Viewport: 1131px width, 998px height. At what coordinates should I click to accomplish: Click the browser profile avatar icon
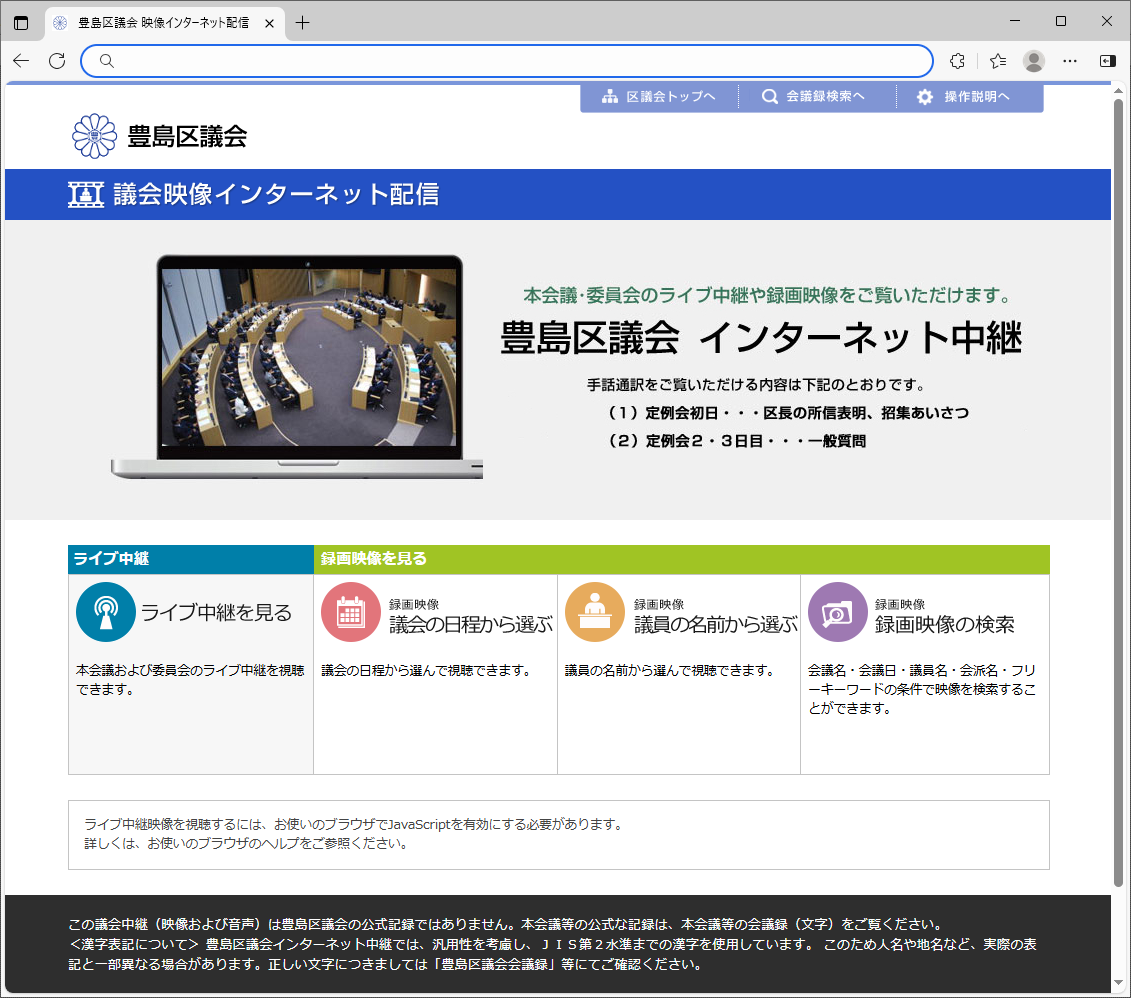point(1034,61)
